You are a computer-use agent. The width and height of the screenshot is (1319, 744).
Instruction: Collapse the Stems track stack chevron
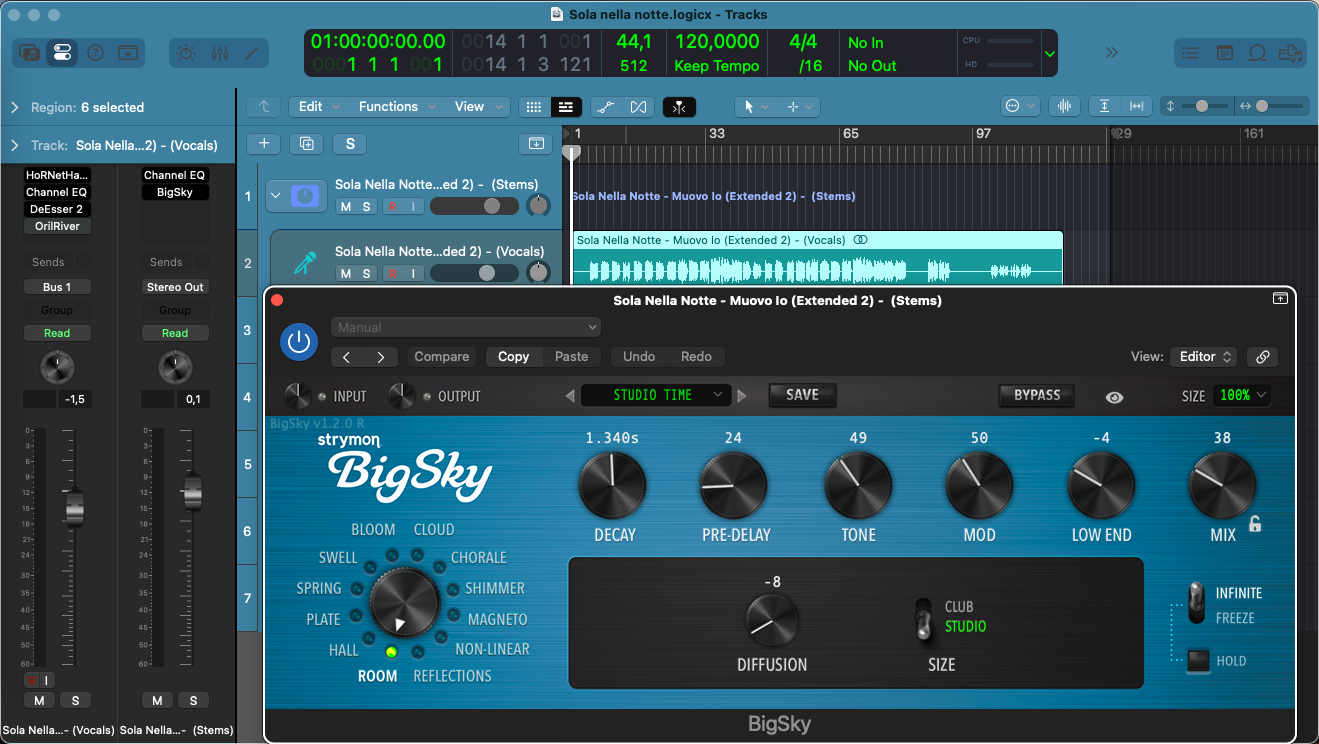tap(275, 195)
